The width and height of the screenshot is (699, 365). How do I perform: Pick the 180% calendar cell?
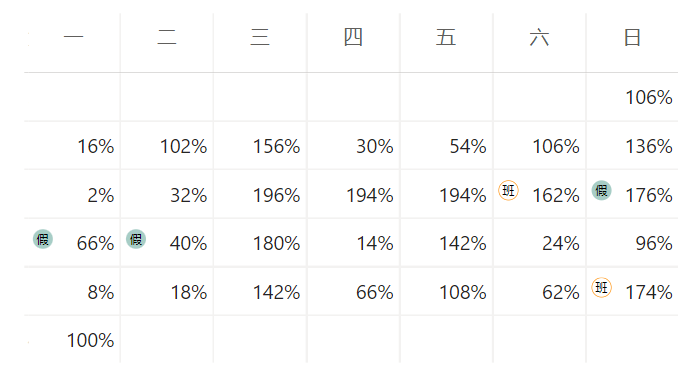pos(260,242)
